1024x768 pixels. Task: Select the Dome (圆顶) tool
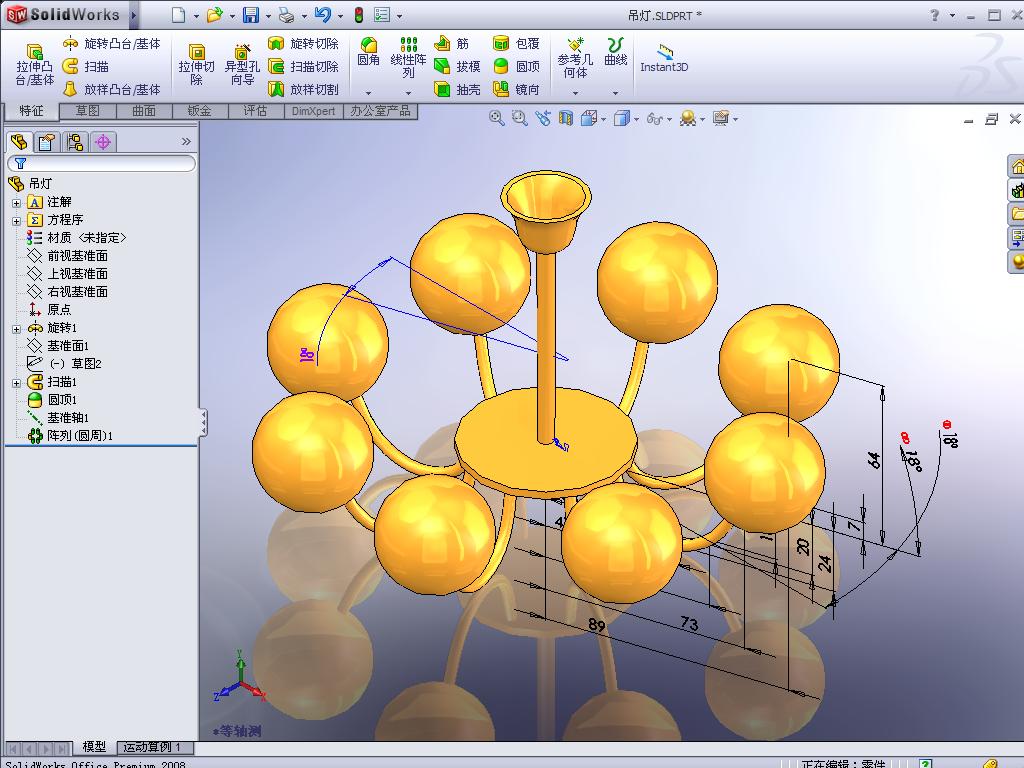[517, 67]
